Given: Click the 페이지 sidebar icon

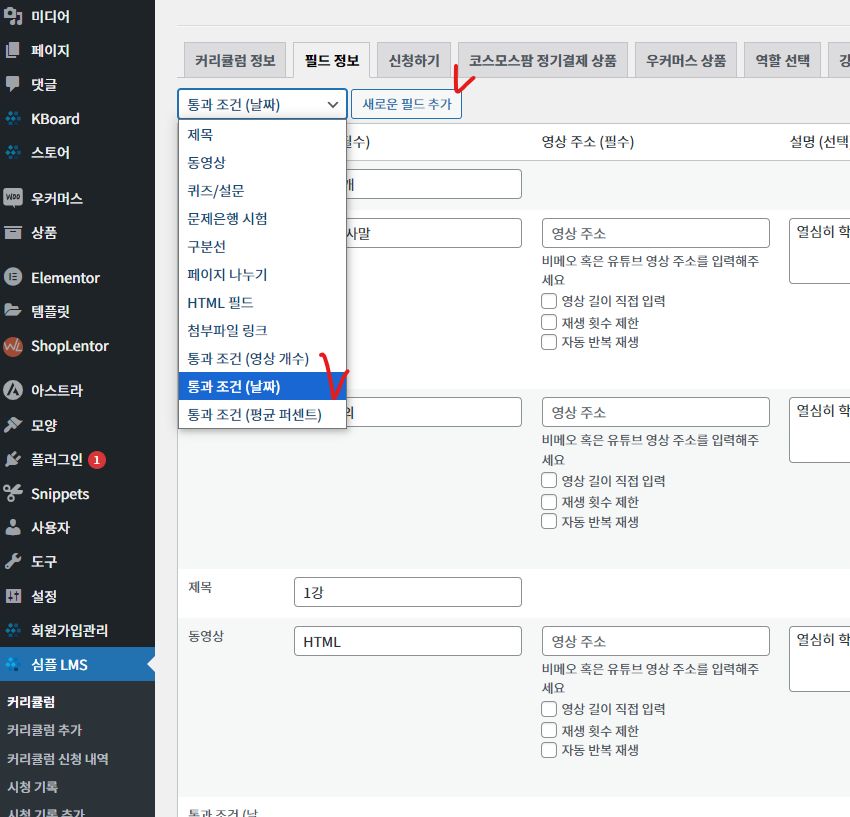Looking at the screenshot, I should point(13,50).
